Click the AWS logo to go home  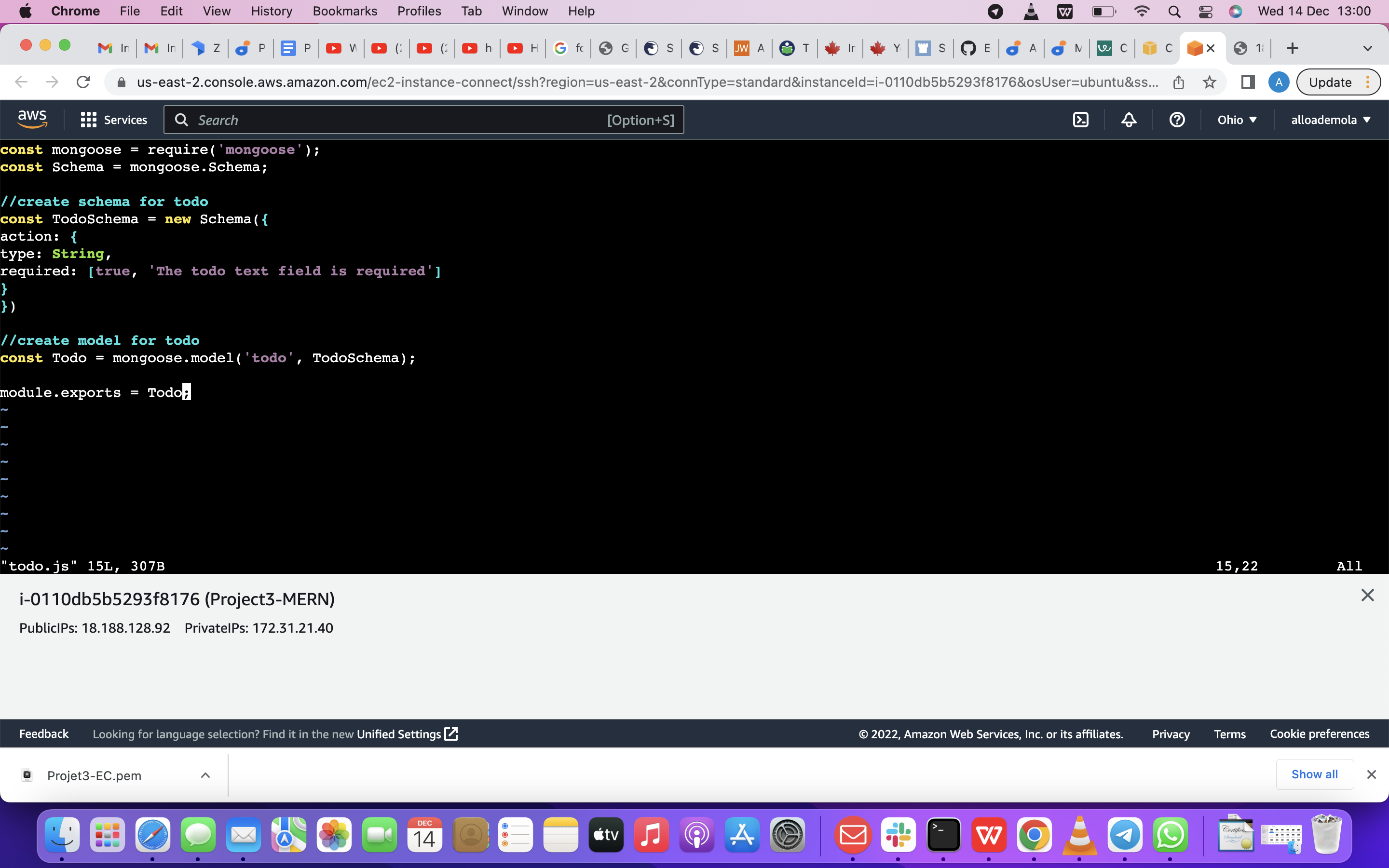click(x=32, y=118)
